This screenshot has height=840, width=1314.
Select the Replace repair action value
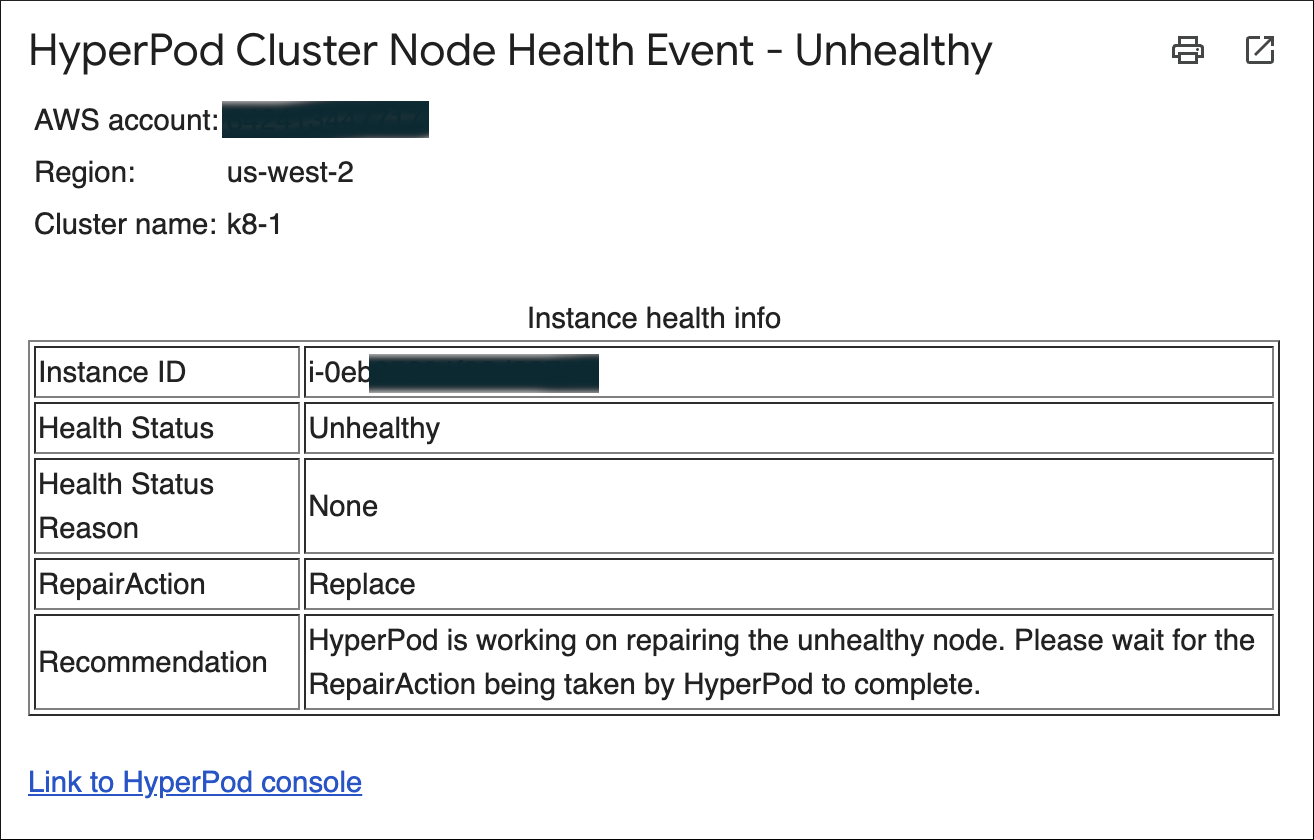pyautogui.click(x=362, y=584)
